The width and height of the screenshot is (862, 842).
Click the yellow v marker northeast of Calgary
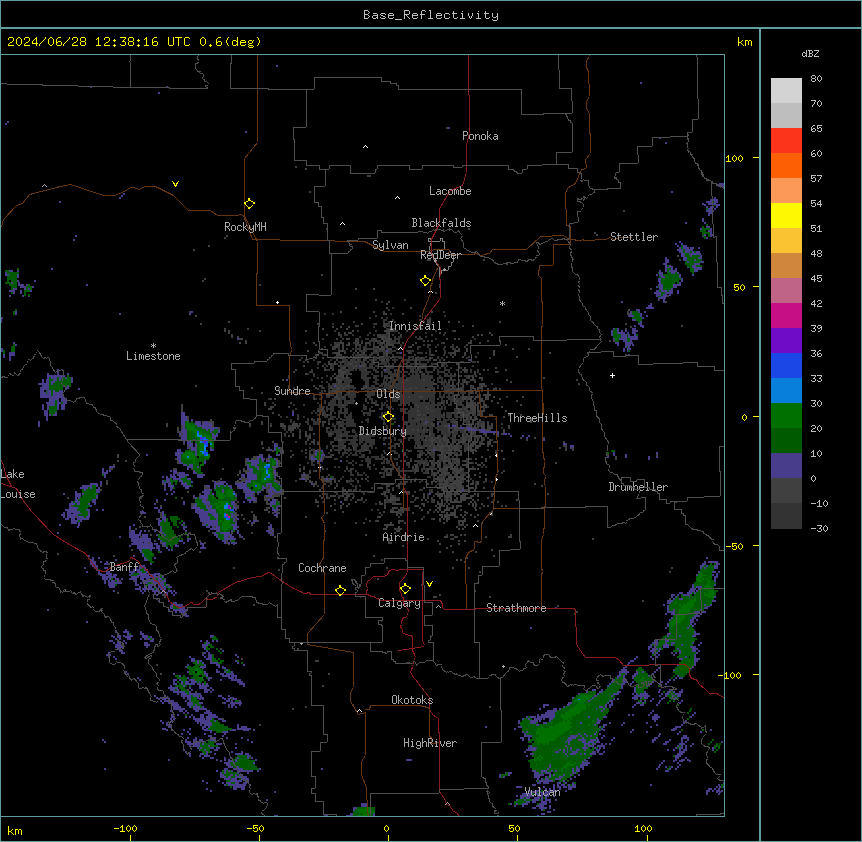[429, 584]
